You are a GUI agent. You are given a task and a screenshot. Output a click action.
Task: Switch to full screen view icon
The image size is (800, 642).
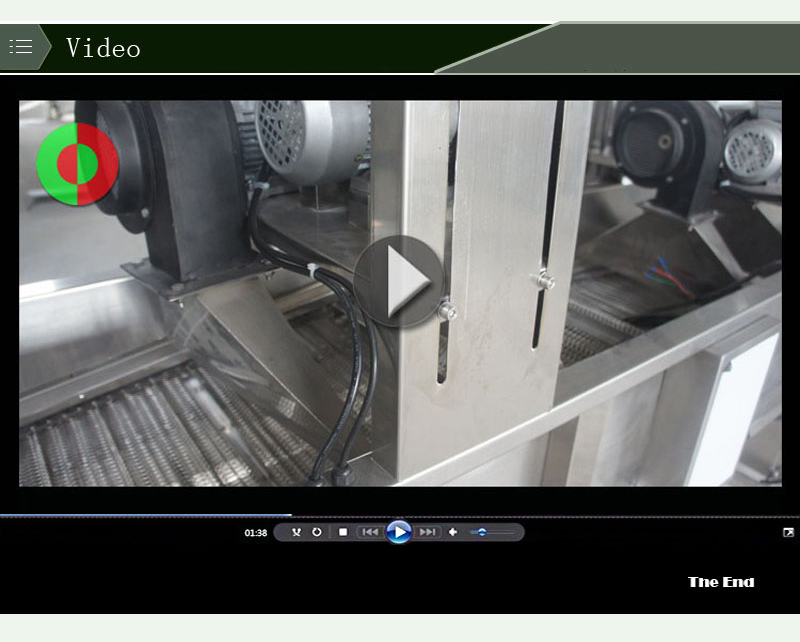coord(788,532)
